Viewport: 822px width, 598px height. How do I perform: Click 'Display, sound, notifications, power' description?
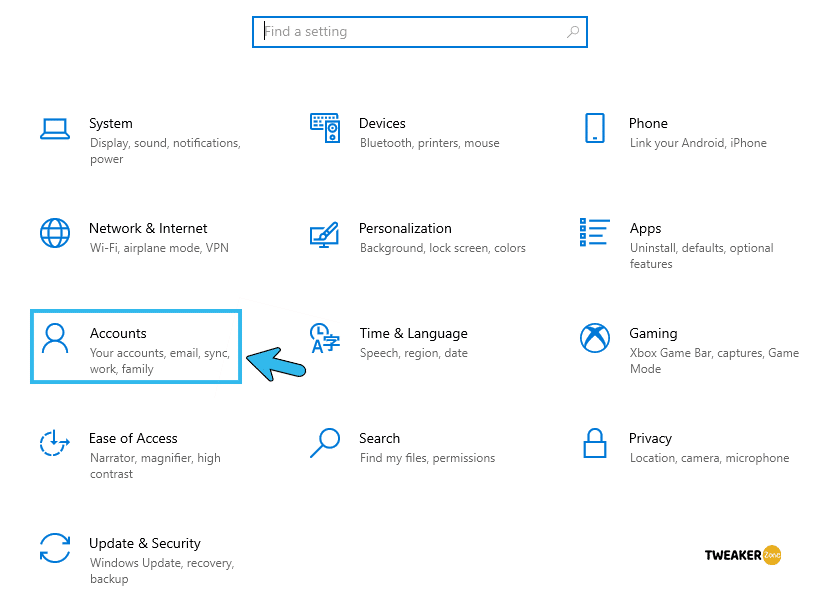click(165, 151)
